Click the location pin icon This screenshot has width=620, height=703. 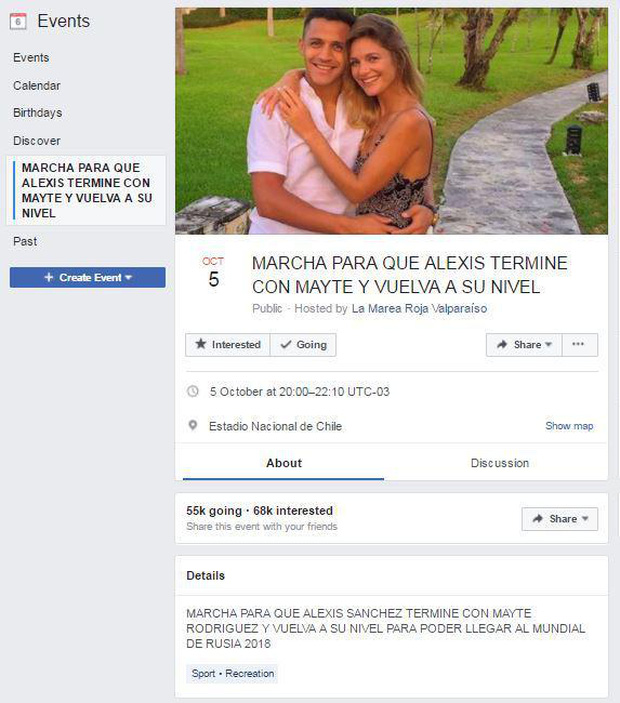pyautogui.click(x=193, y=425)
